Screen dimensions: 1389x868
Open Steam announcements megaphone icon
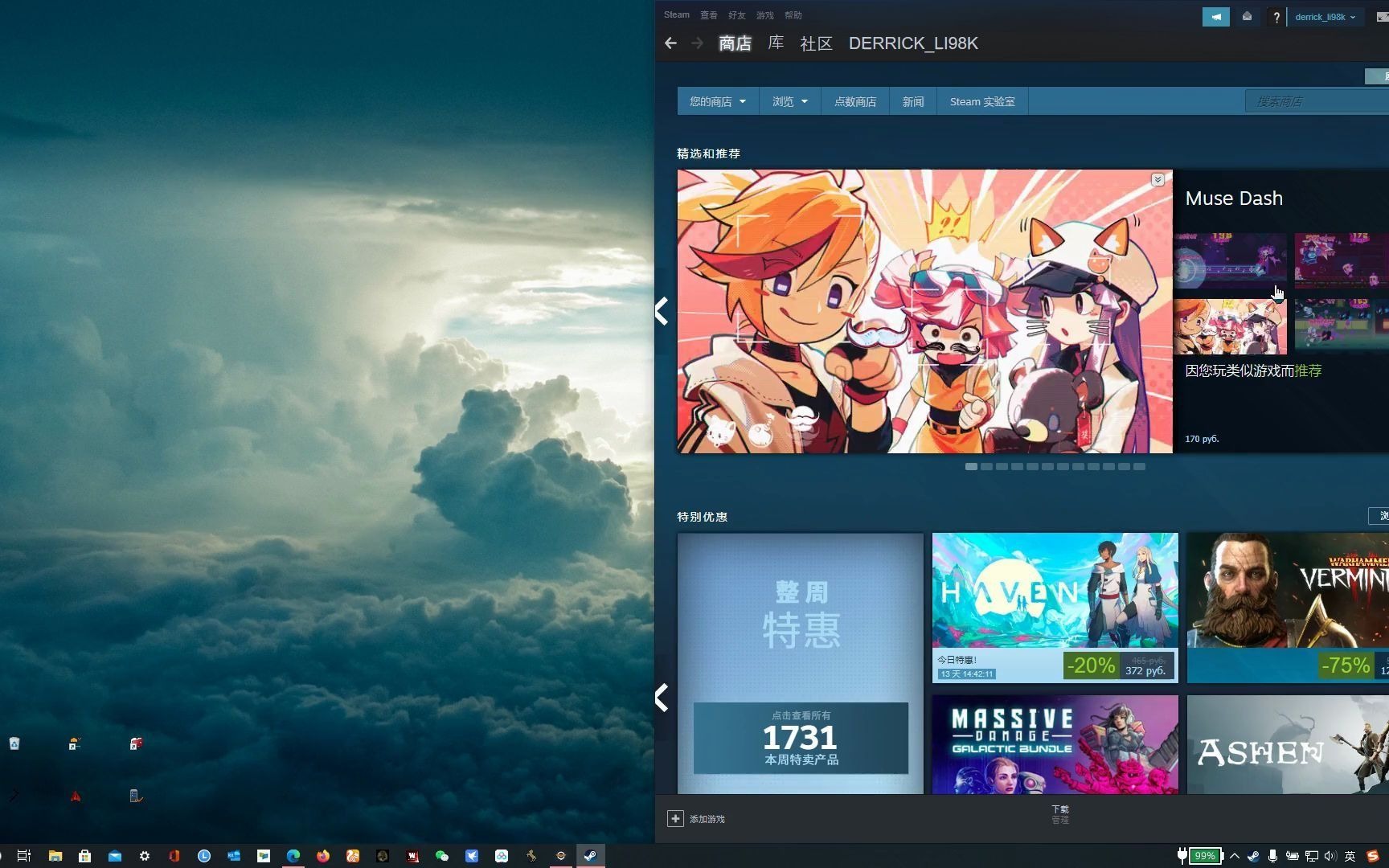point(1215,17)
